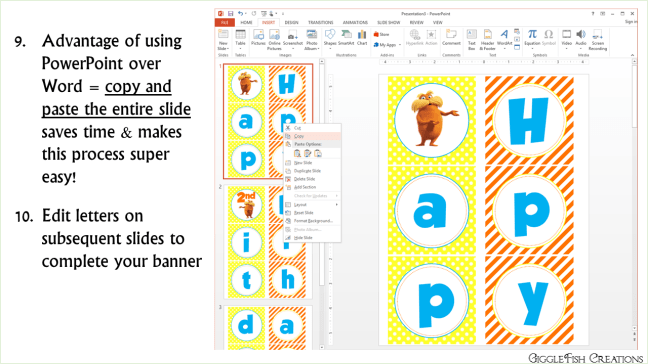Click the Pictures icon in Images group
The image size is (648, 364).
click(258, 35)
